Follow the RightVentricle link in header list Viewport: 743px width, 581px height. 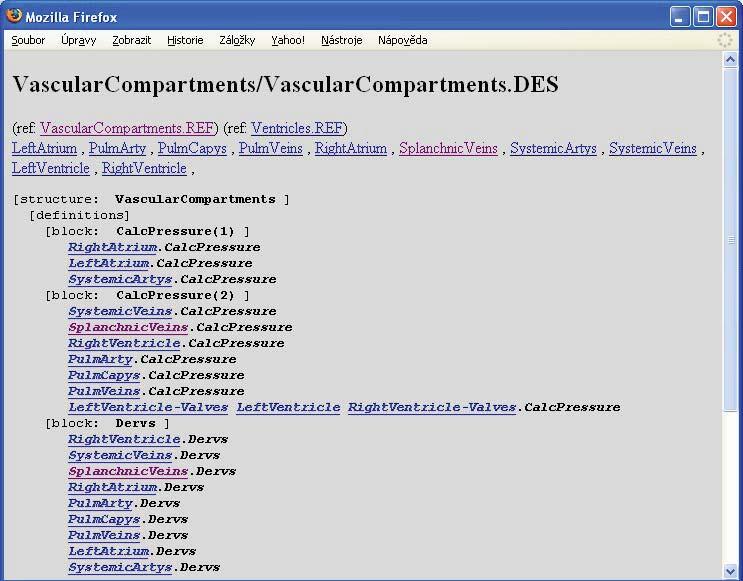coord(145,168)
